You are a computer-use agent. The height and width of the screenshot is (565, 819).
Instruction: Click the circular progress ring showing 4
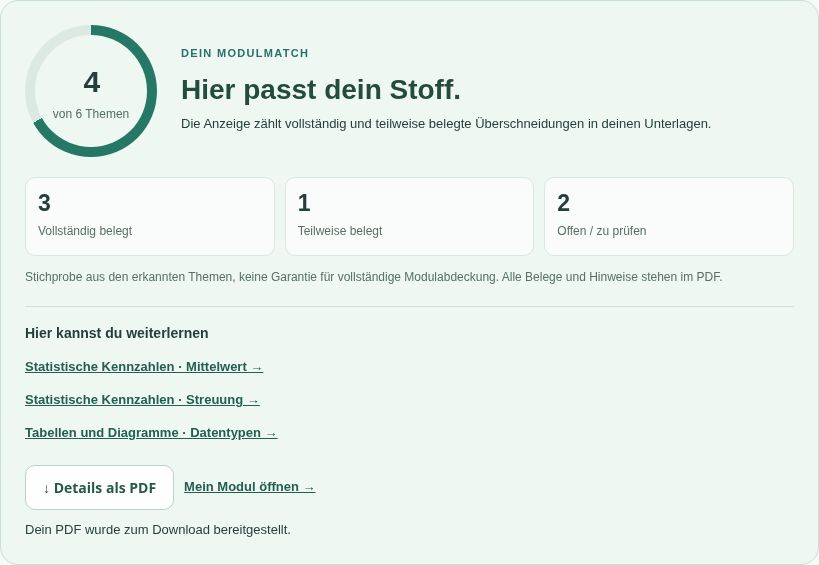(x=91, y=91)
